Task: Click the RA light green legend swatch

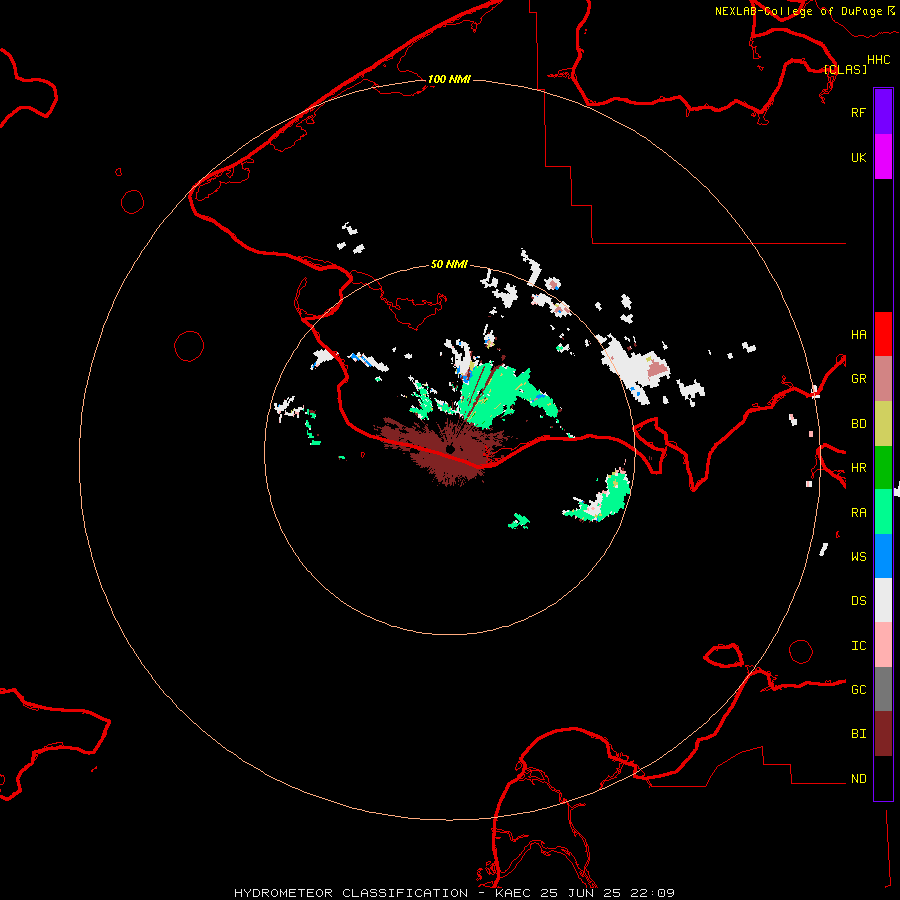Action: 883,511
